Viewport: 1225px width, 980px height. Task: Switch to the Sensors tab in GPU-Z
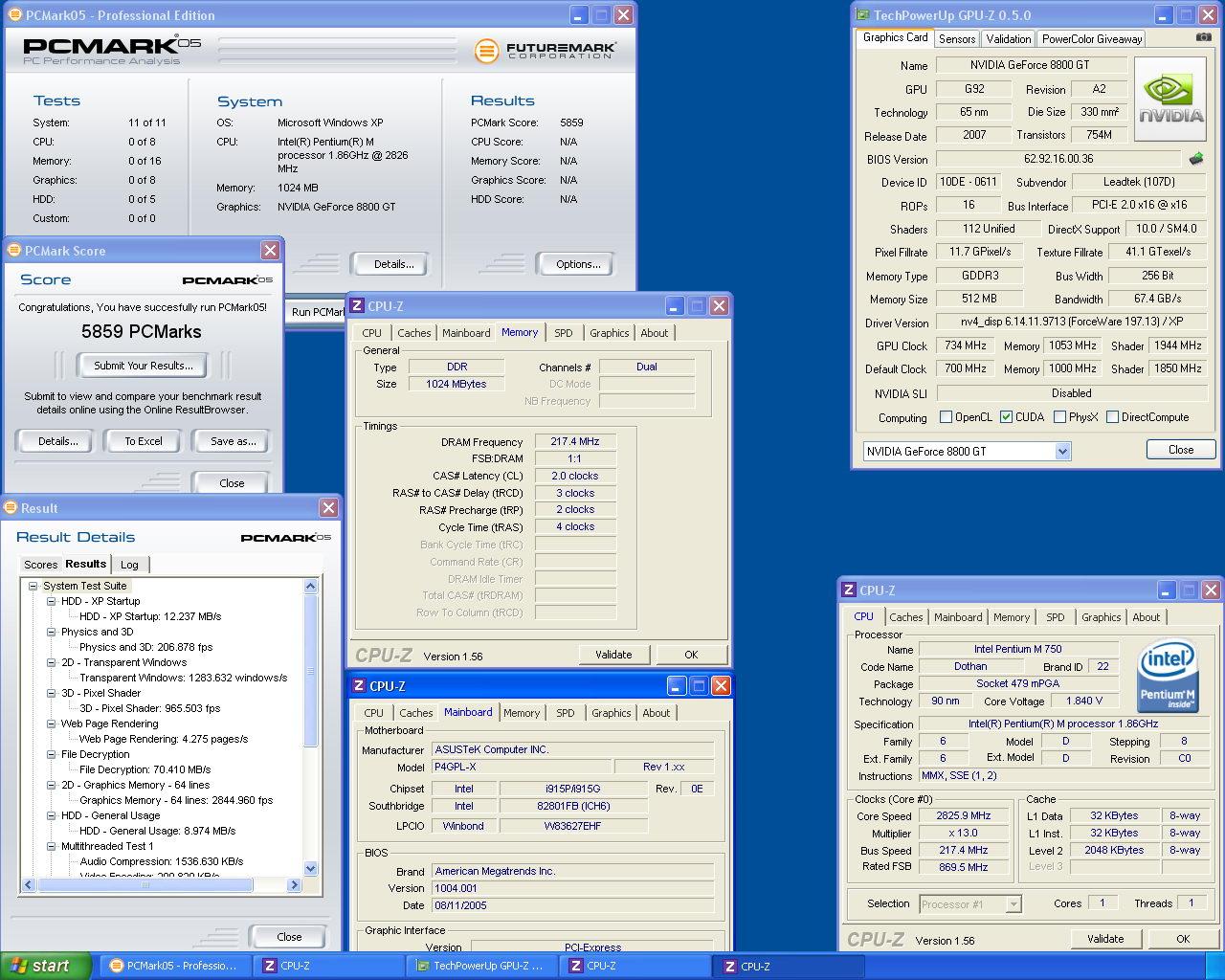tap(957, 38)
